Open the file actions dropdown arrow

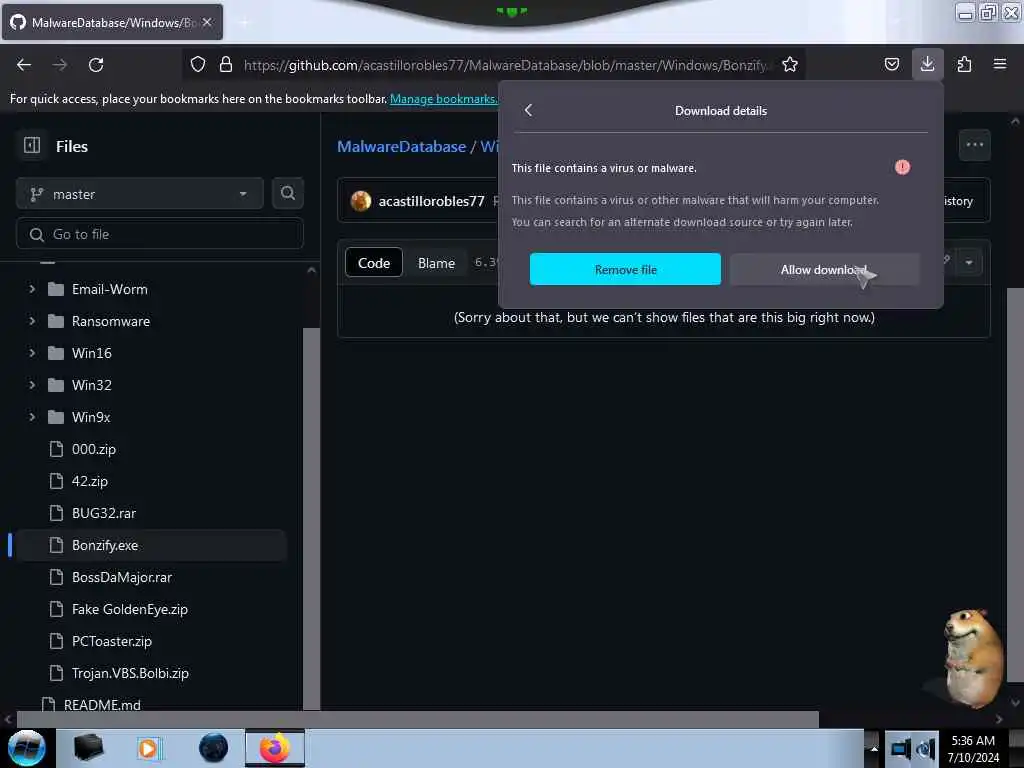click(x=969, y=263)
